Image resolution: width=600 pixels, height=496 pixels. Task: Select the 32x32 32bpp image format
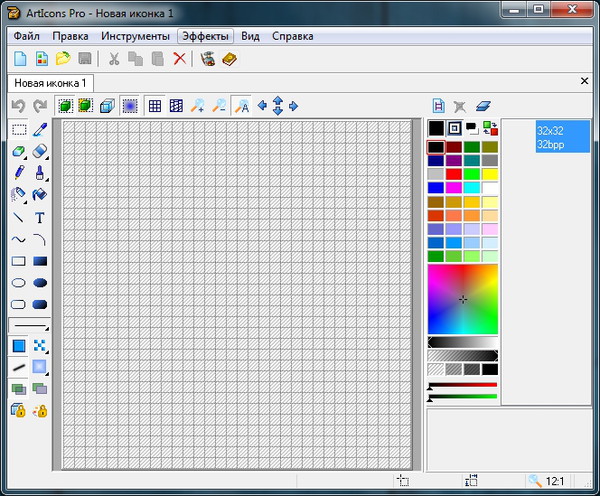[549, 137]
